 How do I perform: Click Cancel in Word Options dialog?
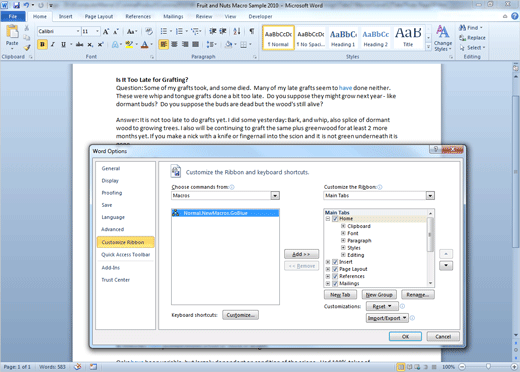point(443,336)
